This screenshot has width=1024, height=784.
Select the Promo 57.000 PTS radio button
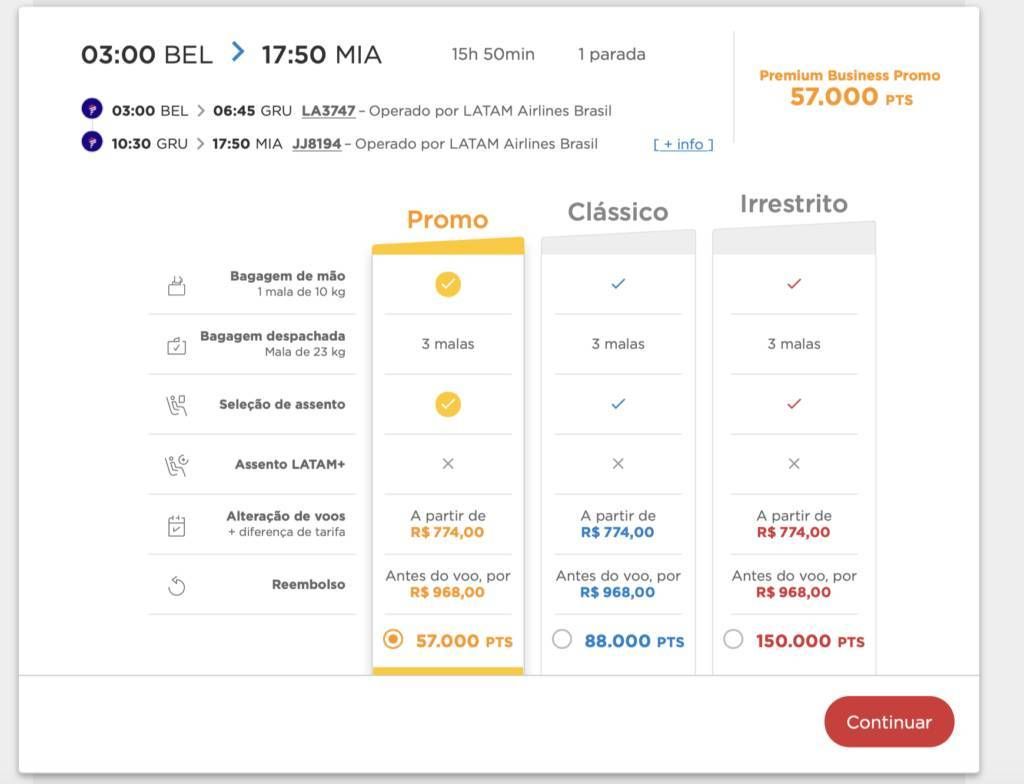[x=393, y=639]
